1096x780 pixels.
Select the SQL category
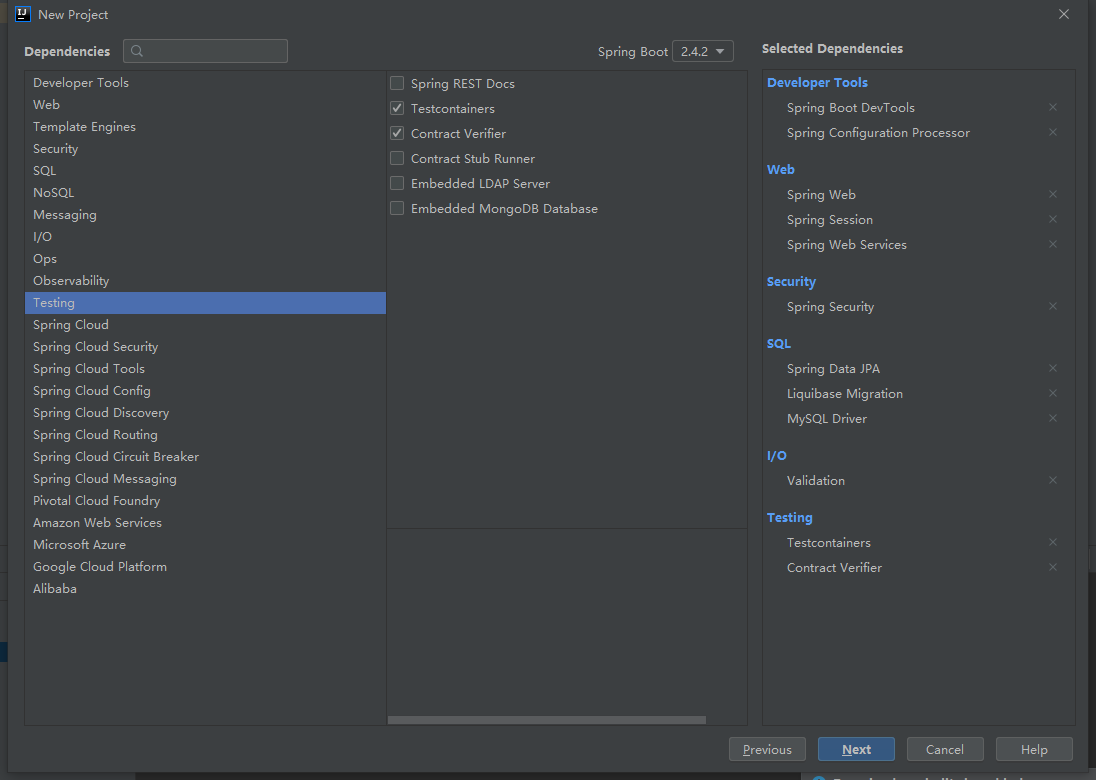(205, 171)
